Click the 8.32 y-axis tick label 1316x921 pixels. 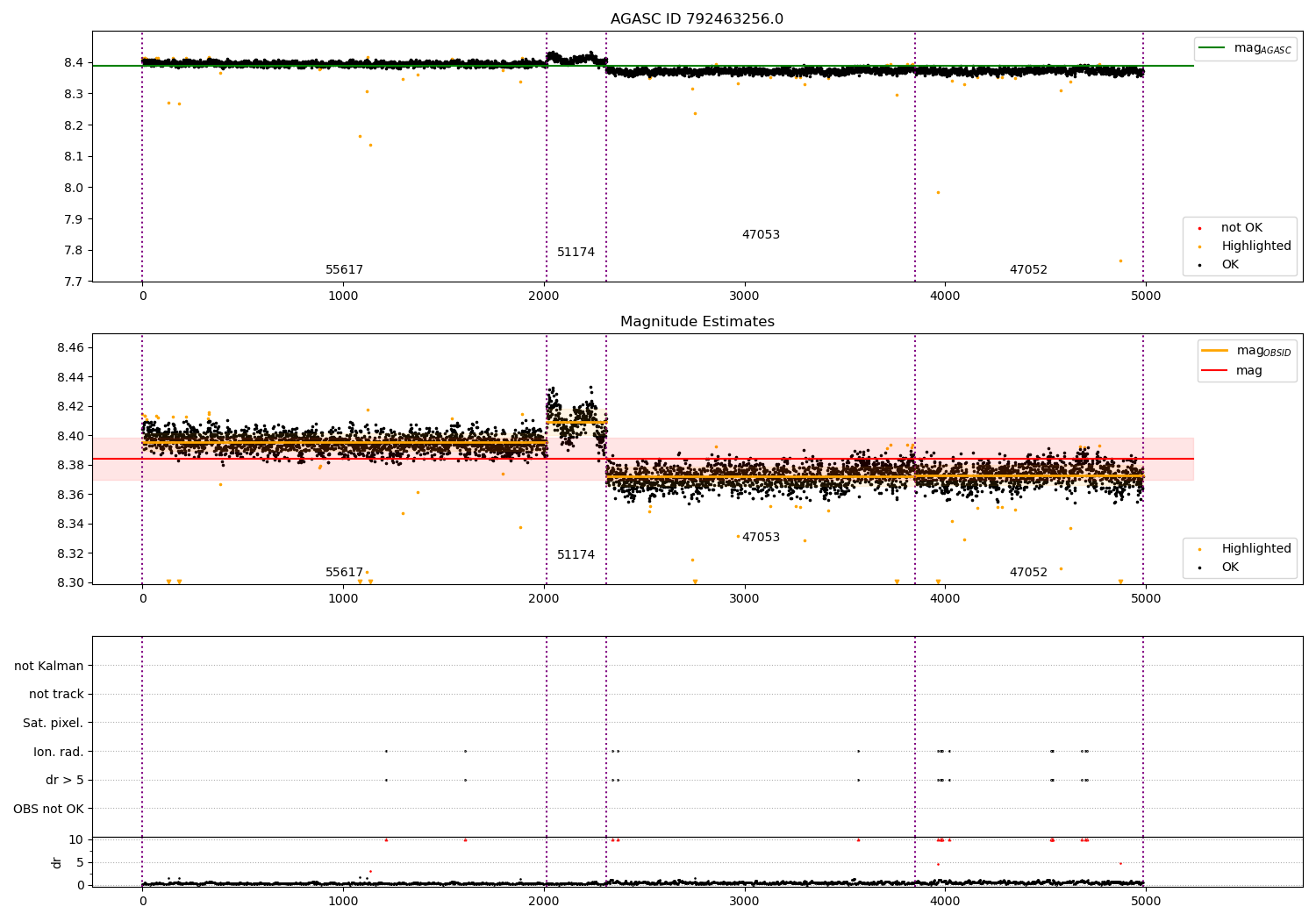tap(70, 554)
